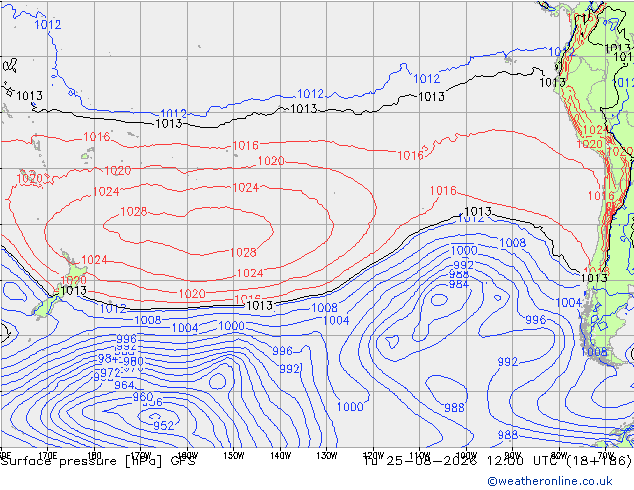Click the 1013 label beside New Zealand
This screenshot has height=490, width=634.
(x=74, y=290)
